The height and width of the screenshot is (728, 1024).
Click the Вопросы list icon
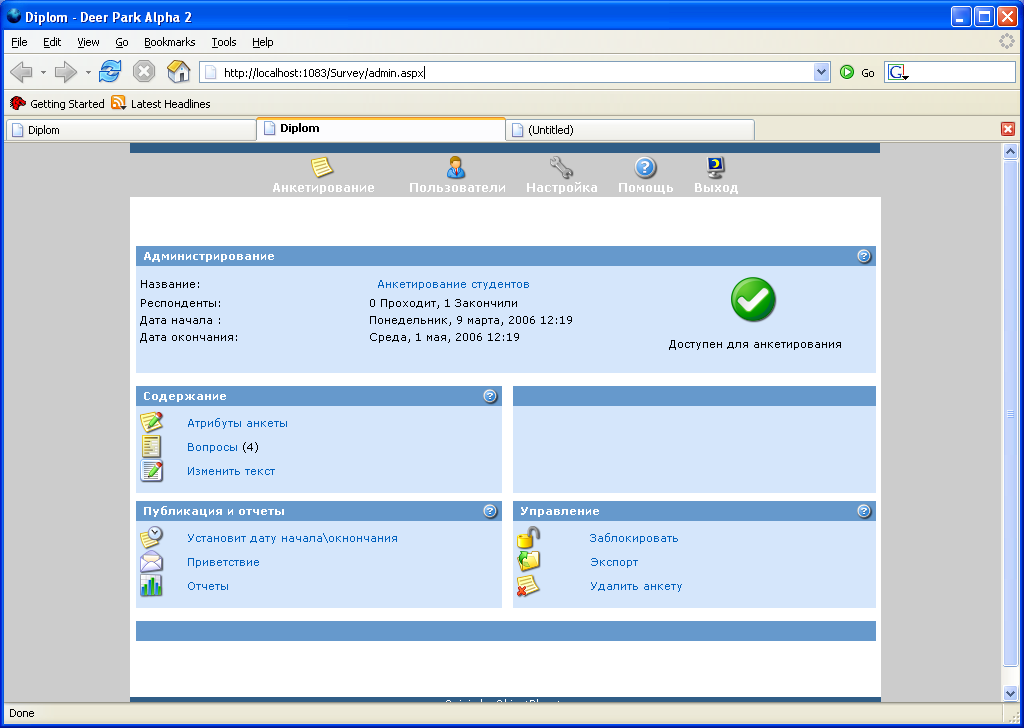click(152, 447)
